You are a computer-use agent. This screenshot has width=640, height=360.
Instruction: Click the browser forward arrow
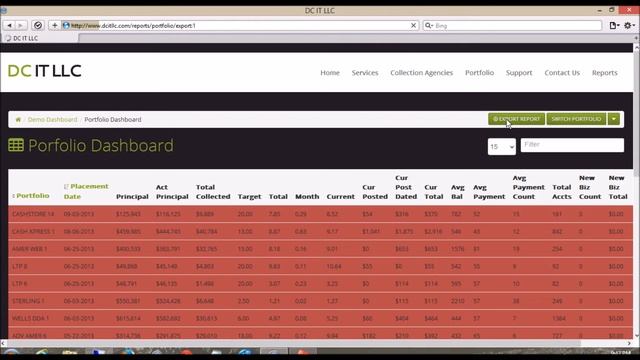pos(20,25)
